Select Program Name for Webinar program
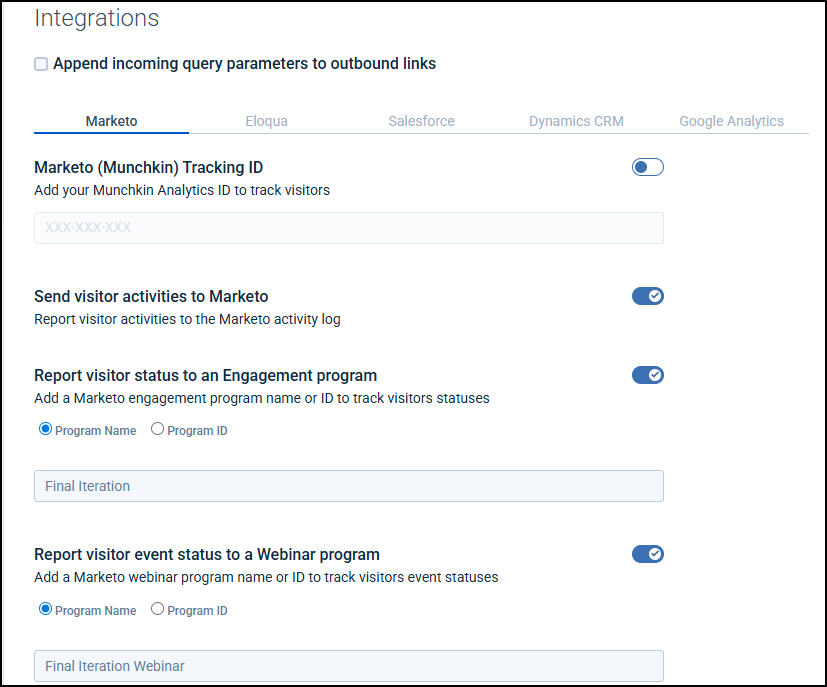 (45, 609)
